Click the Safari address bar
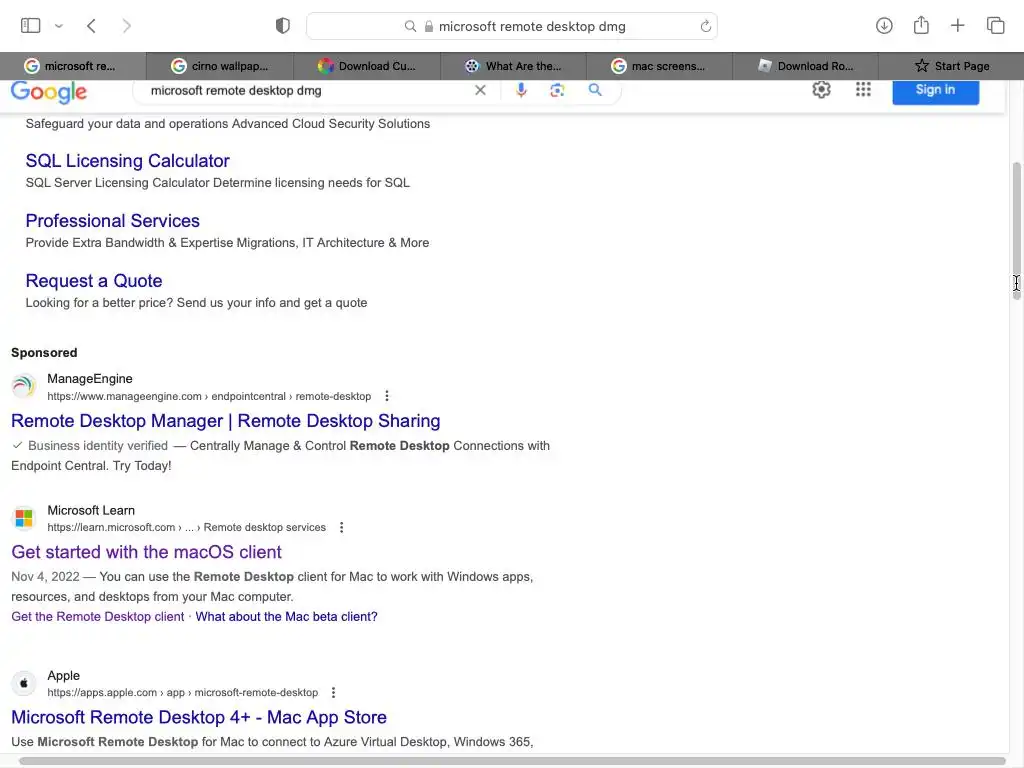1024x768 pixels. pyautogui.click(x=512, y=26)
